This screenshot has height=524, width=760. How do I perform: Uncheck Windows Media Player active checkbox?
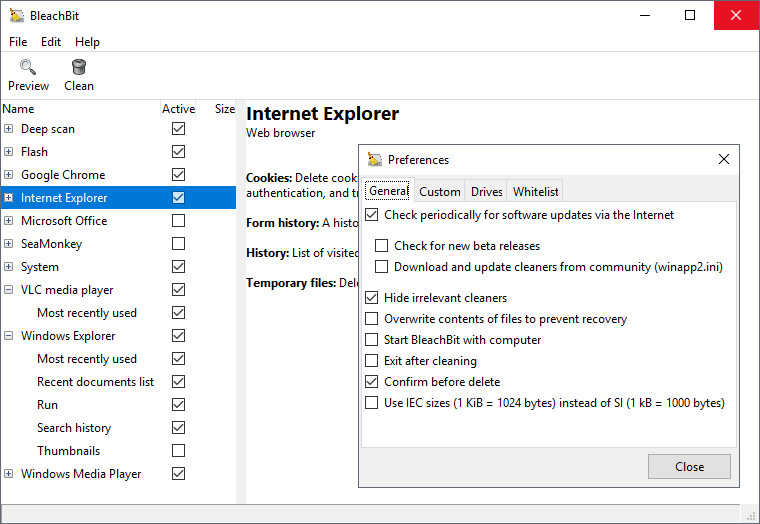tap(178, 474)
